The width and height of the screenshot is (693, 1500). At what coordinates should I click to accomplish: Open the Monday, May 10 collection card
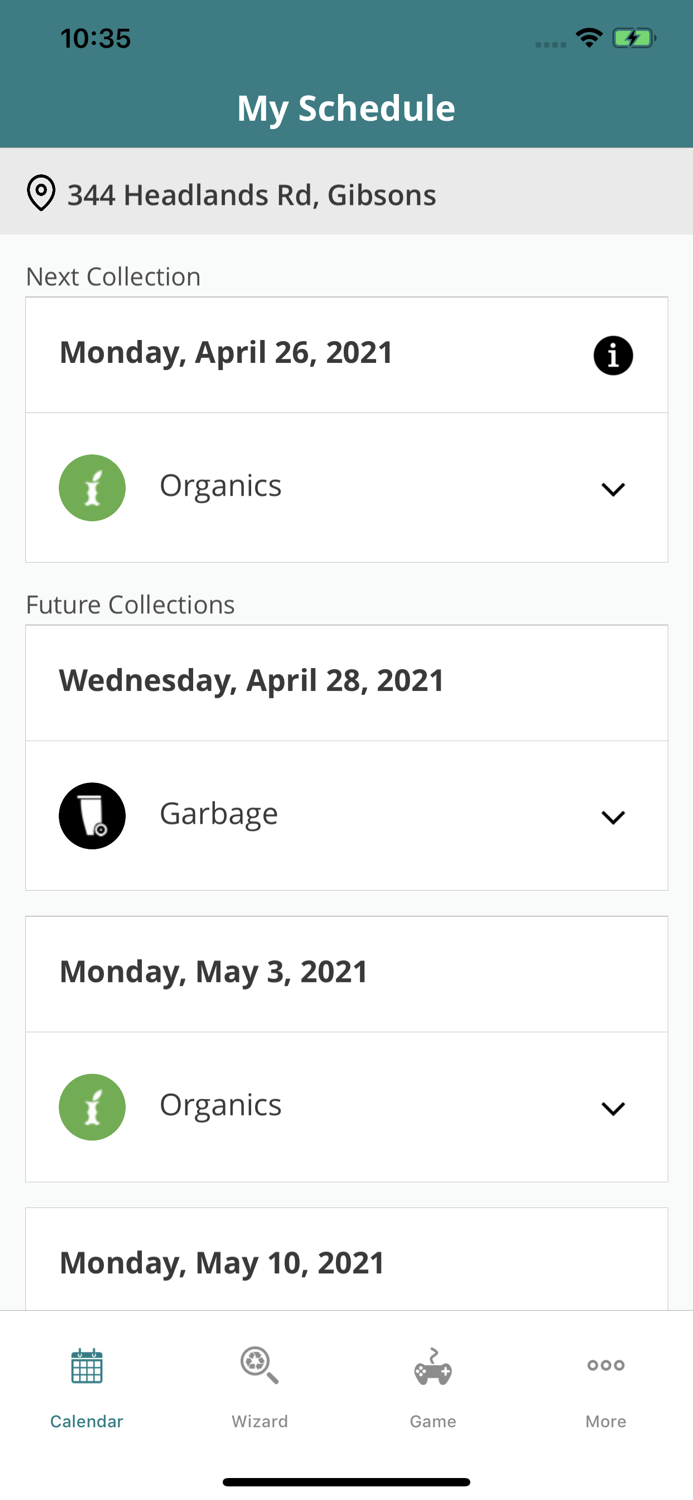pyautogui.click(x=346, y=1262)
